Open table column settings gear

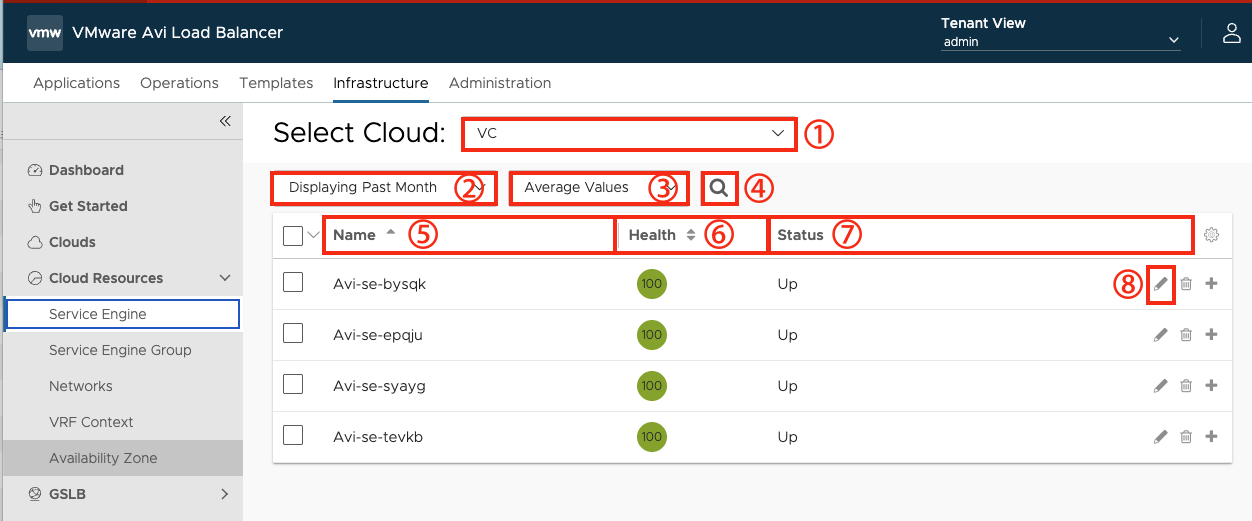[1212, 235]
